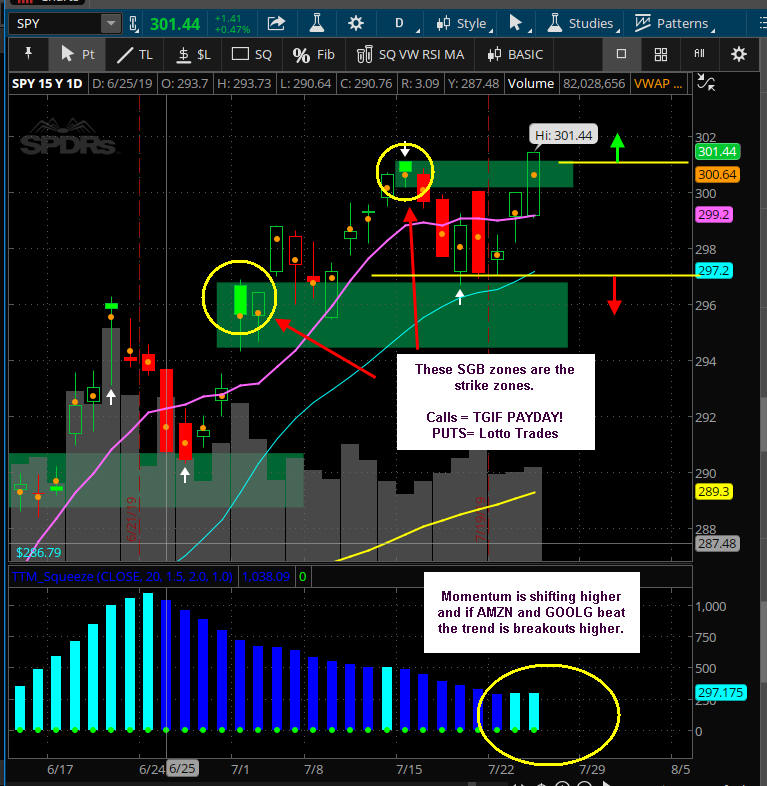This screenshot has height=786, width=767.
Task: Click the yellow 289.3 price axis label
Action: 714,491
